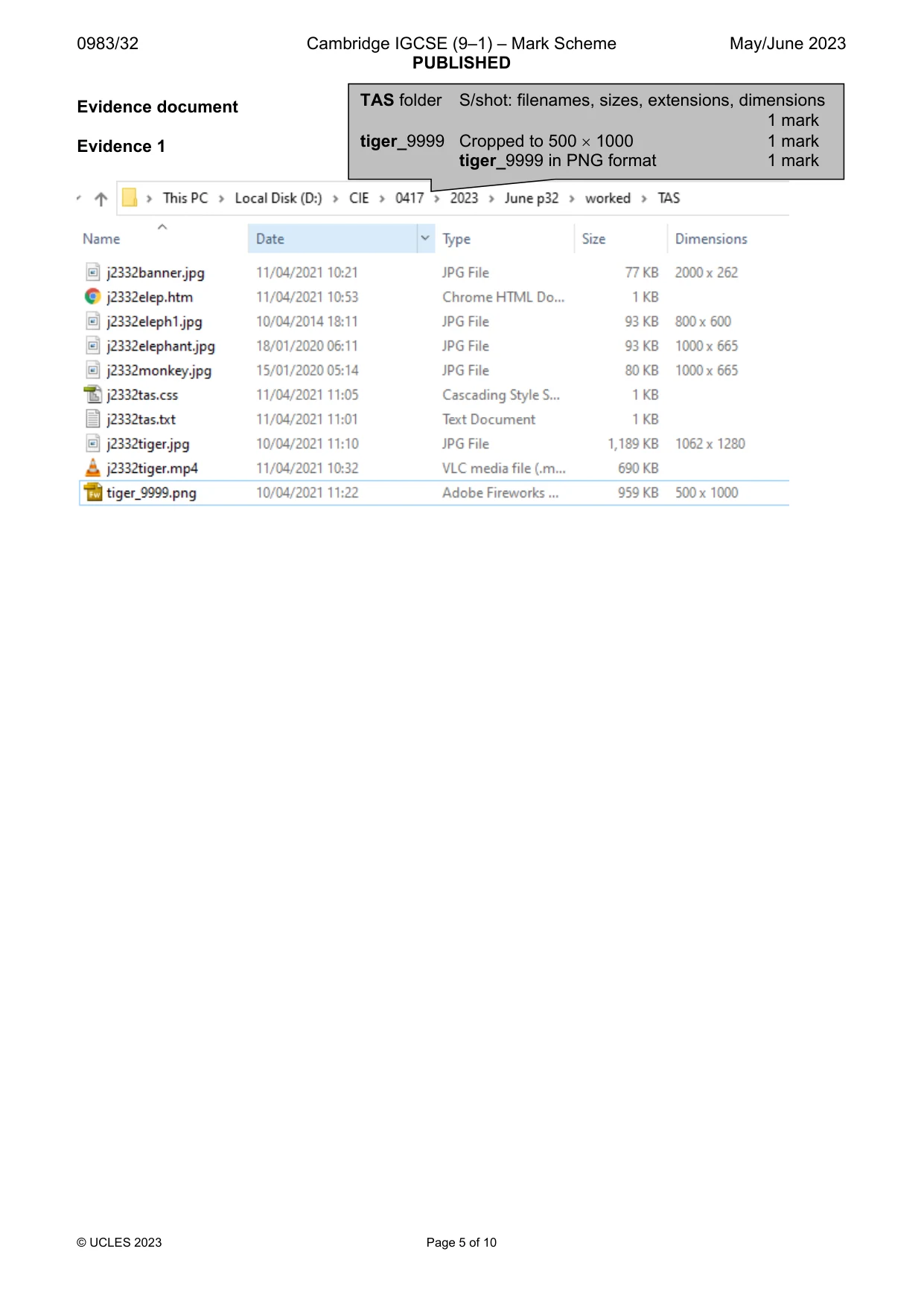Click the j2332eleph1.jpg image icon
This screenshot has width=924, height=1307.
pyautogui.click(x=93, y=322)
